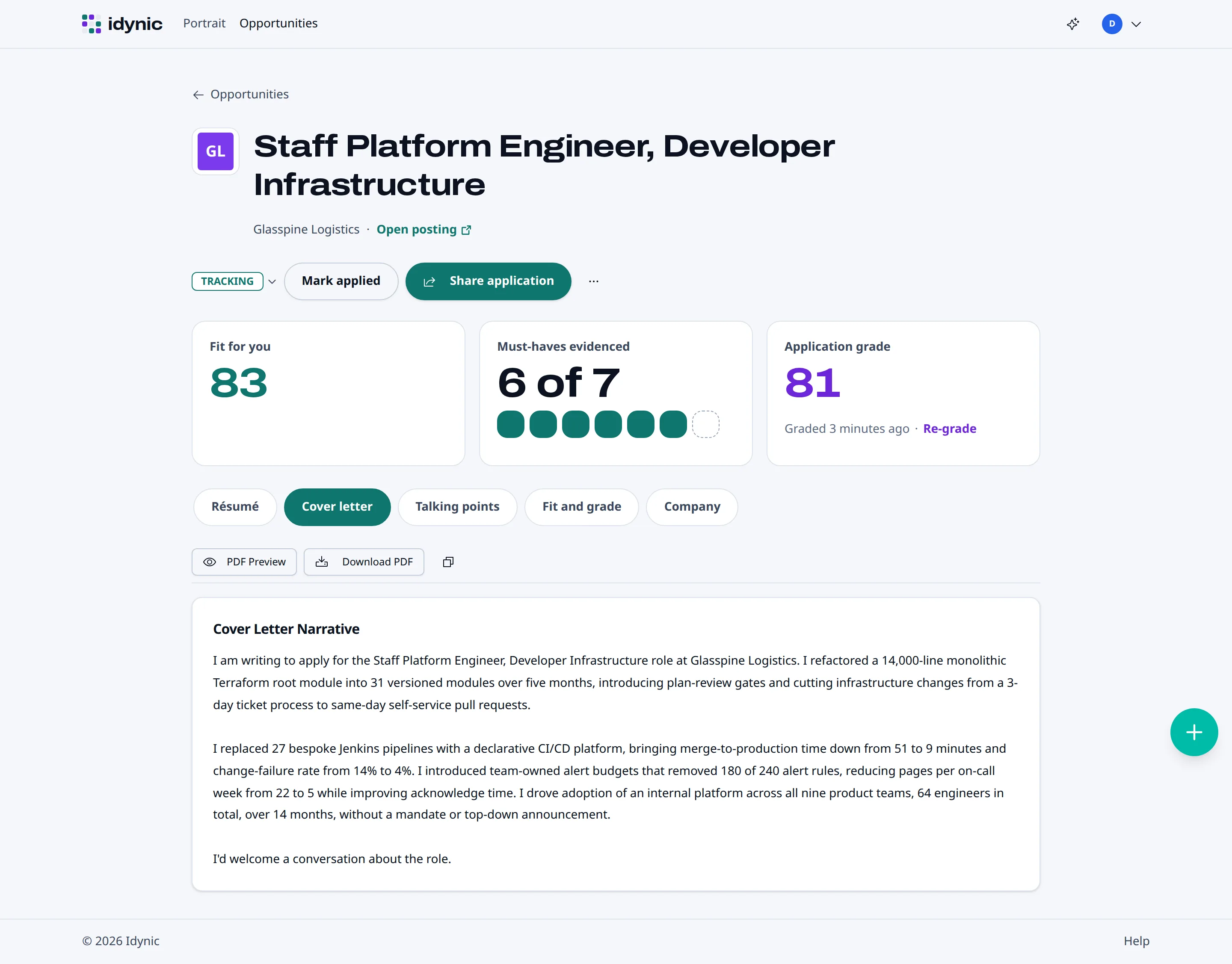1232x964 pixels.
Task: Click the green floating plus button
Action: [1194, 733]
